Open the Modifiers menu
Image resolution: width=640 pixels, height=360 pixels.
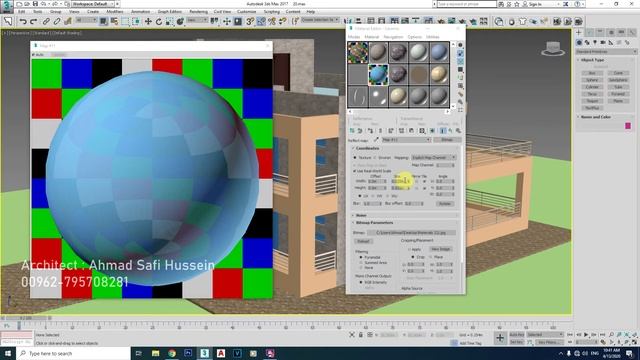click(115, 11)
